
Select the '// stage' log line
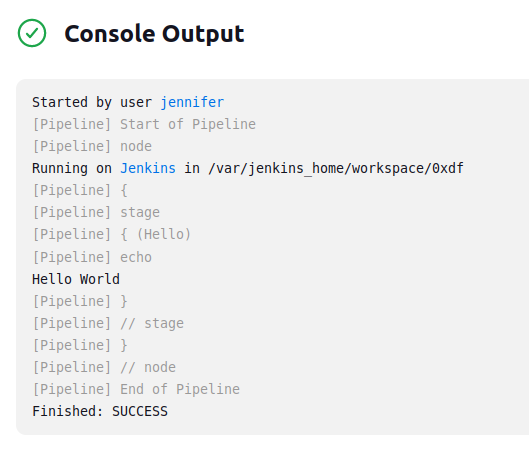(x=108, y=323)
